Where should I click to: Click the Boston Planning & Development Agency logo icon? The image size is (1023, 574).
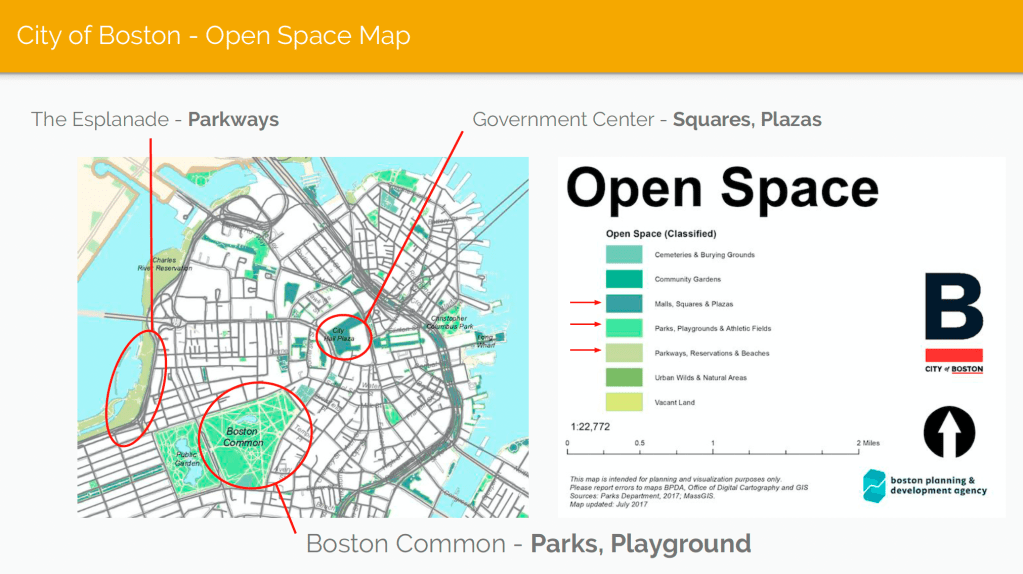[x=875, y=485]
